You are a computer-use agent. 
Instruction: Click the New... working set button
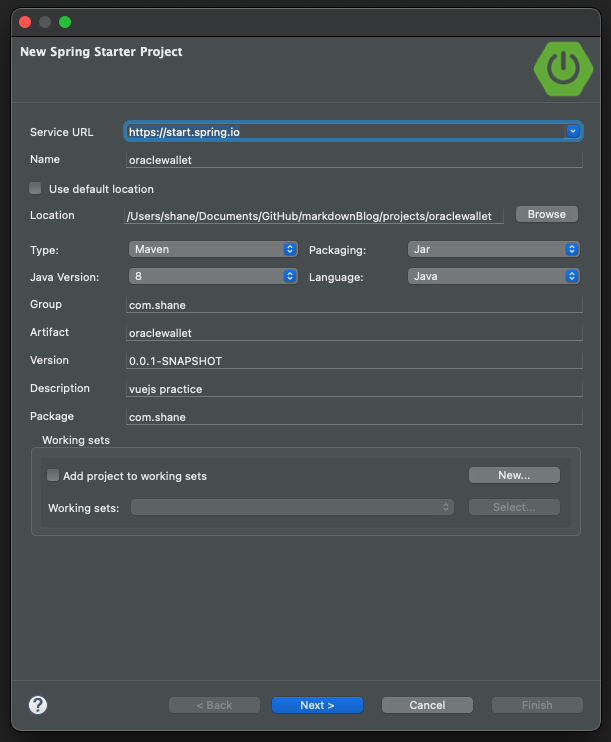tap(514, 475)
